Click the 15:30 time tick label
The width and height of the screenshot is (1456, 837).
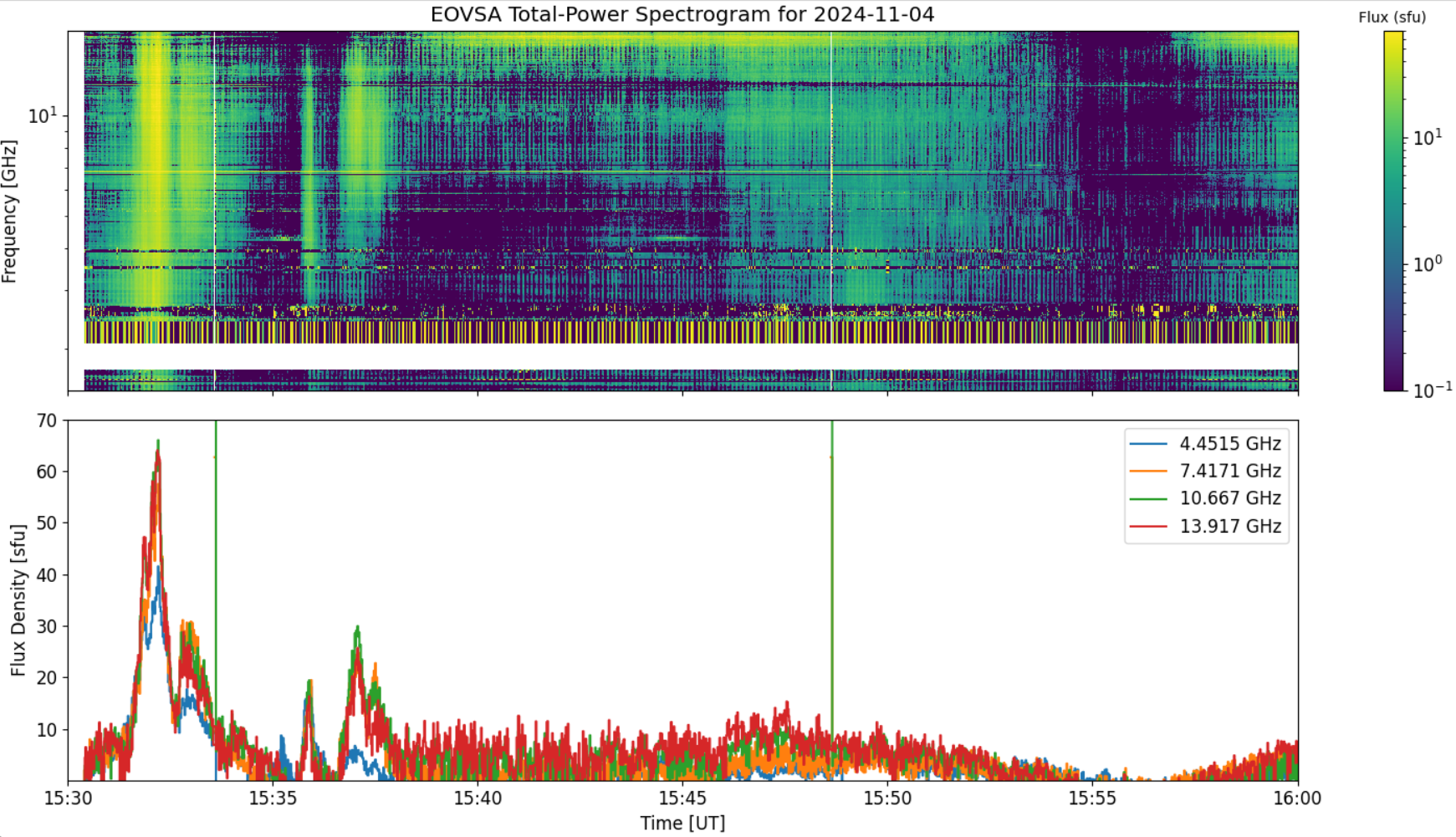[68, 799]
